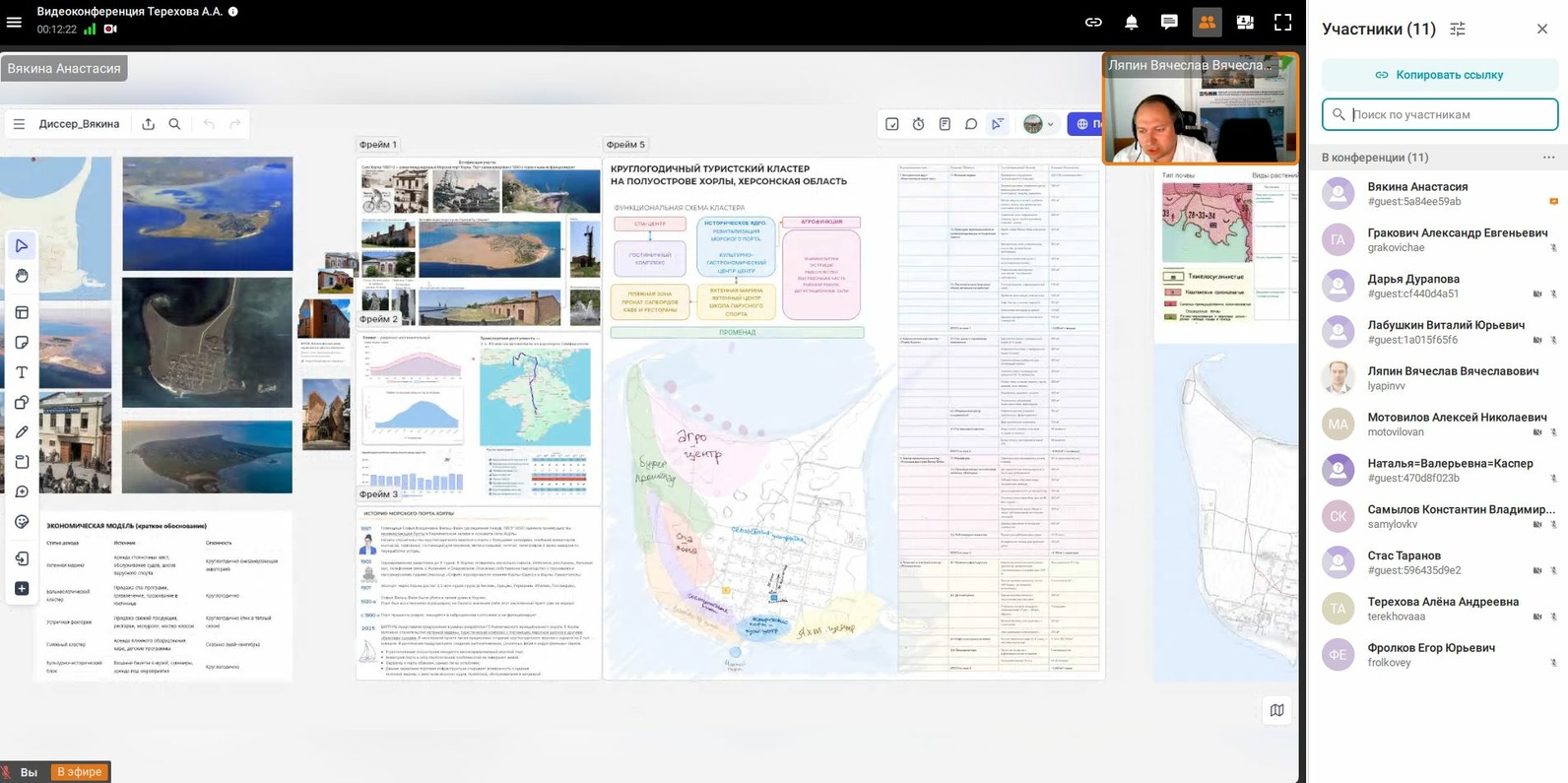This screenshot has height=783, width=1568.
Task: Select the Фрейм 1 label
Action: [378, 145]
